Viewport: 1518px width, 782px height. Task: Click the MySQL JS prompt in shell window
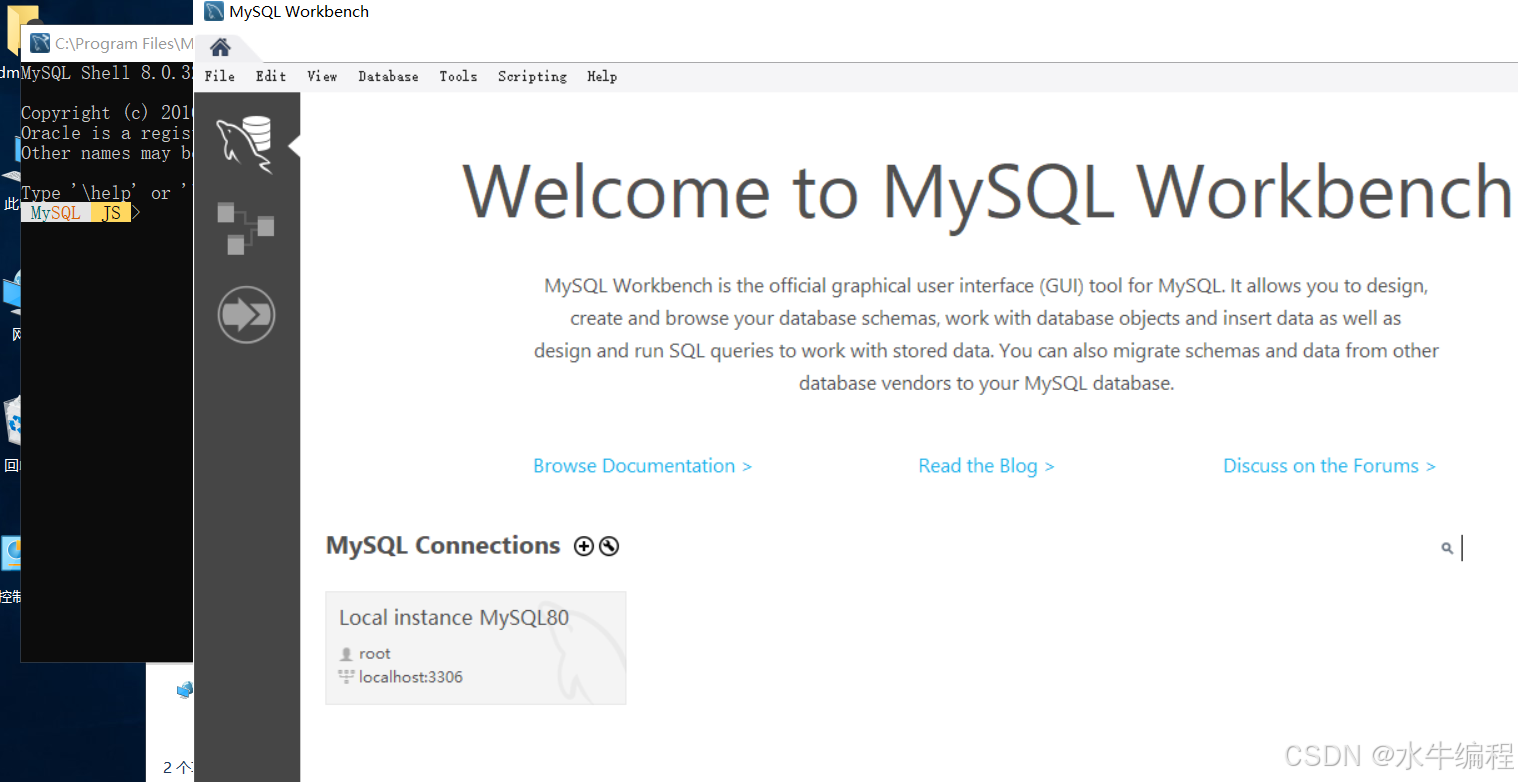click(x=76, y=213)
